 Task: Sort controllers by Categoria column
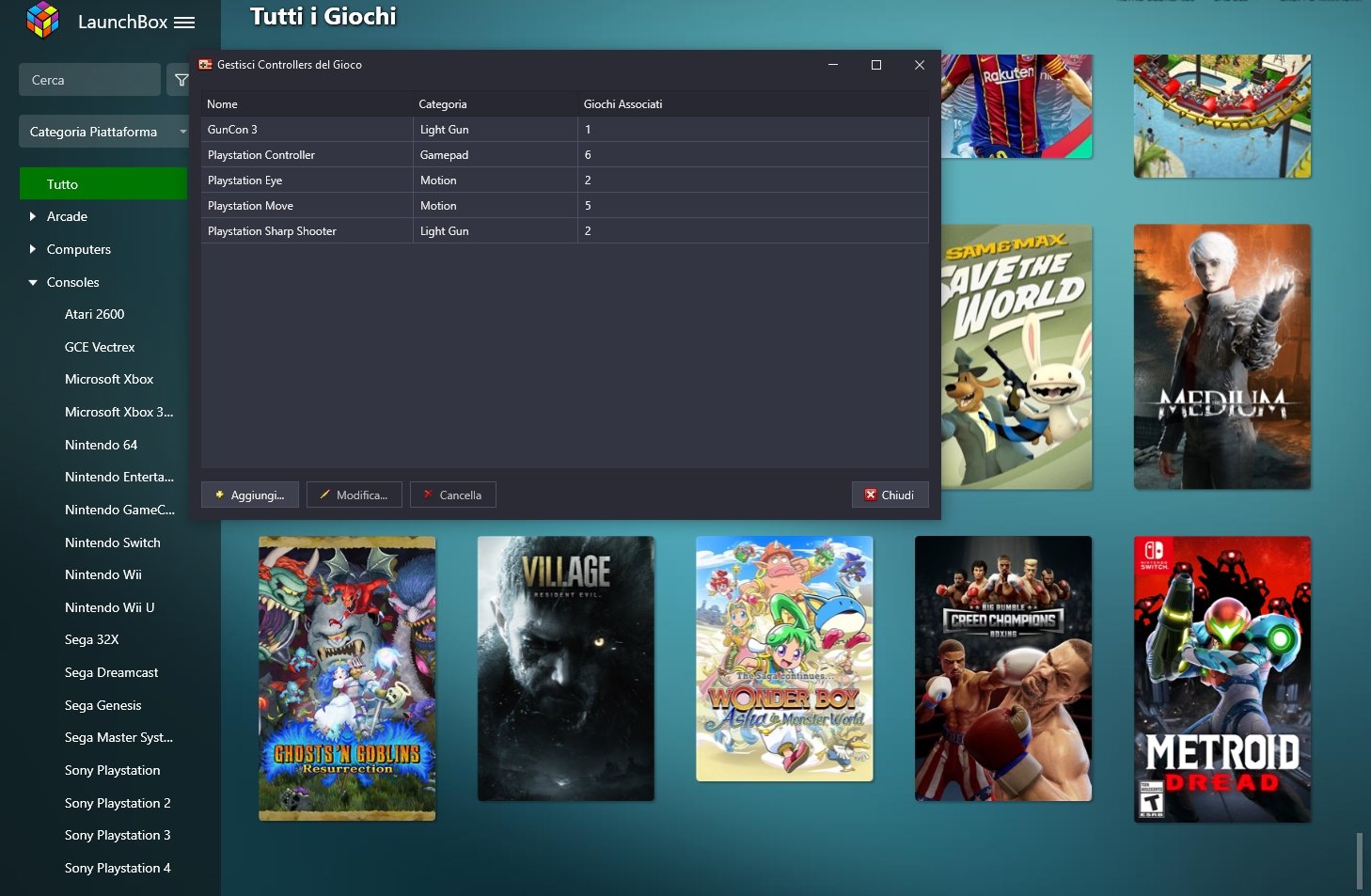tap(496, 103)
